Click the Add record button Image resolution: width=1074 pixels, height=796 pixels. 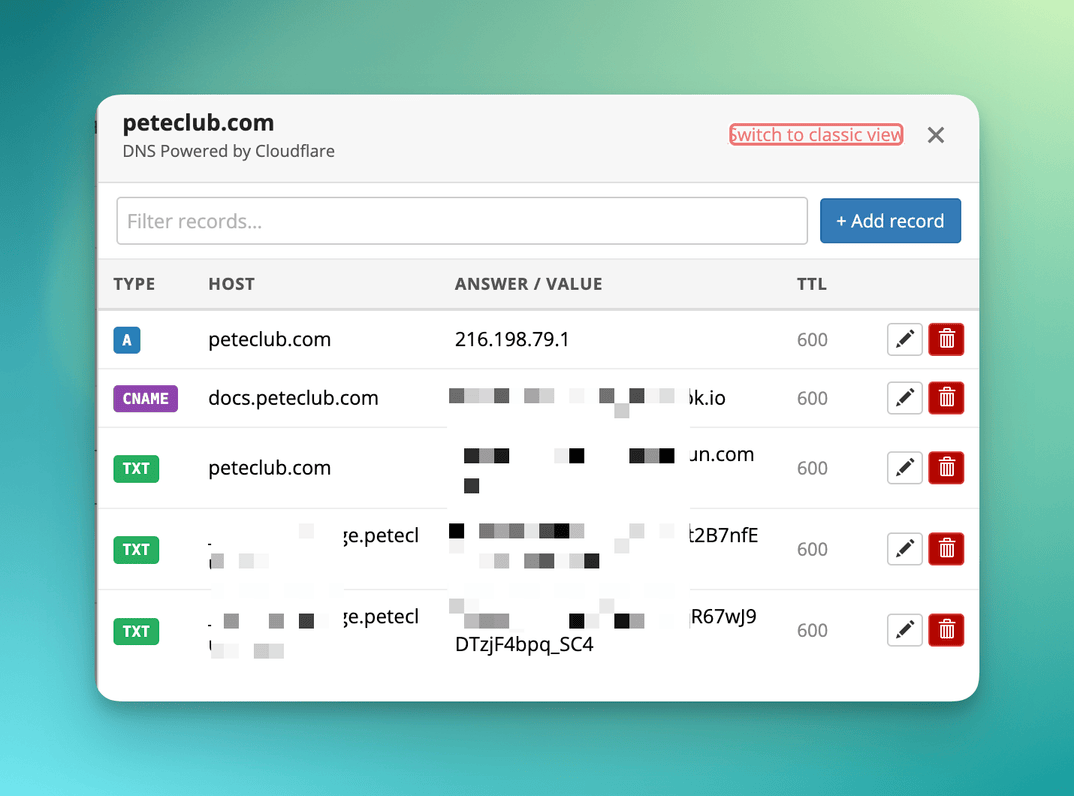890,221
